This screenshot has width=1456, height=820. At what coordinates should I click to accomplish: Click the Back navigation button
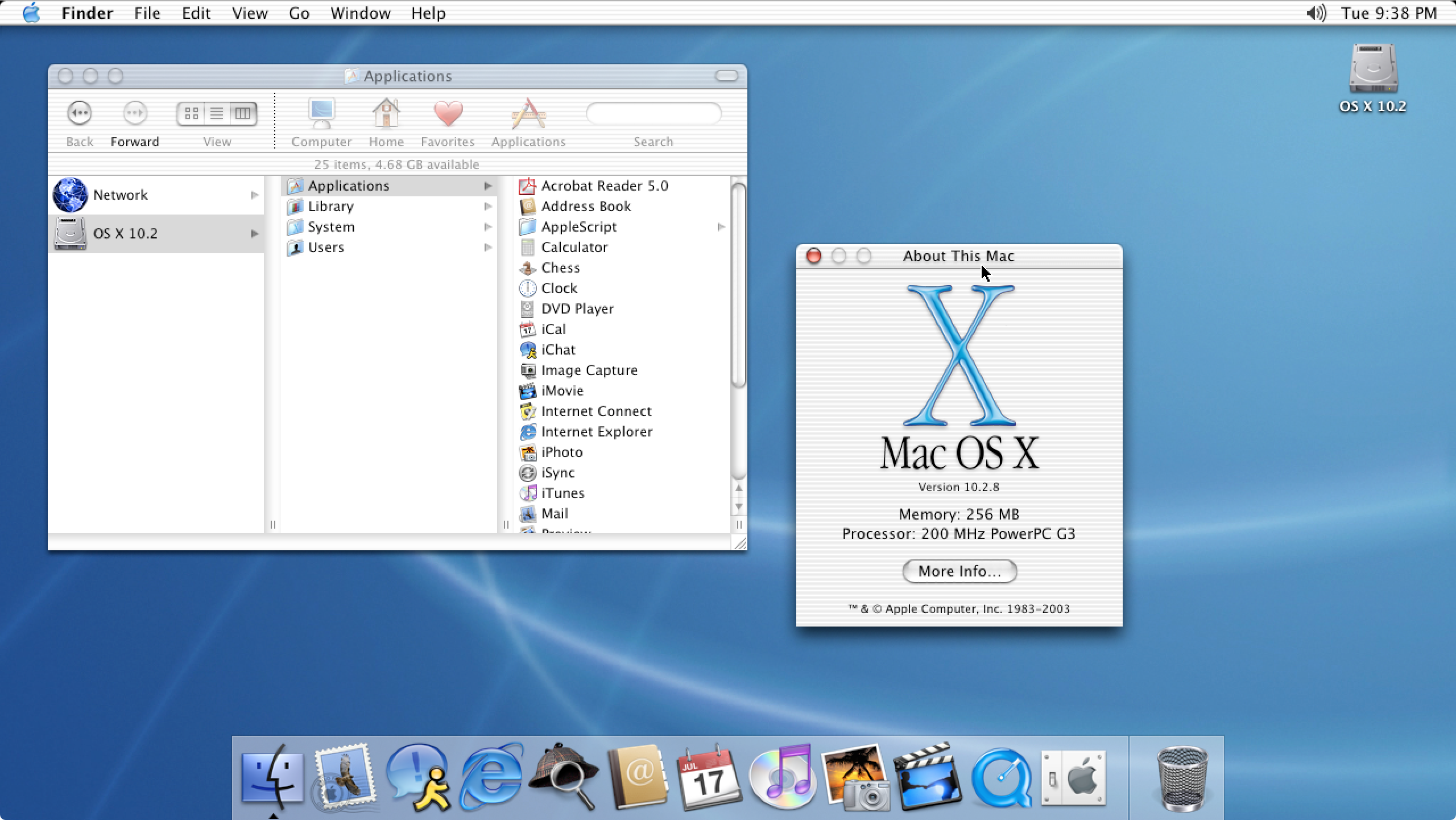tap(80, 112)
